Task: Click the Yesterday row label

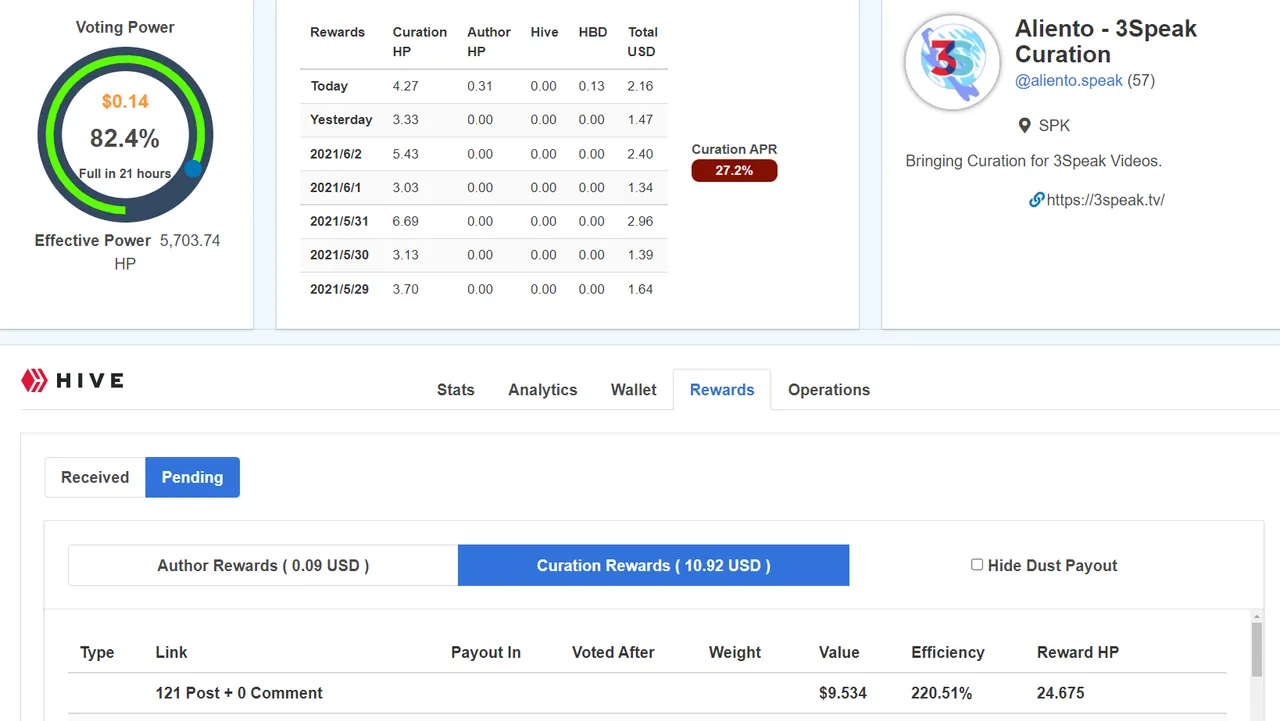Action: (x=341, y=120)
